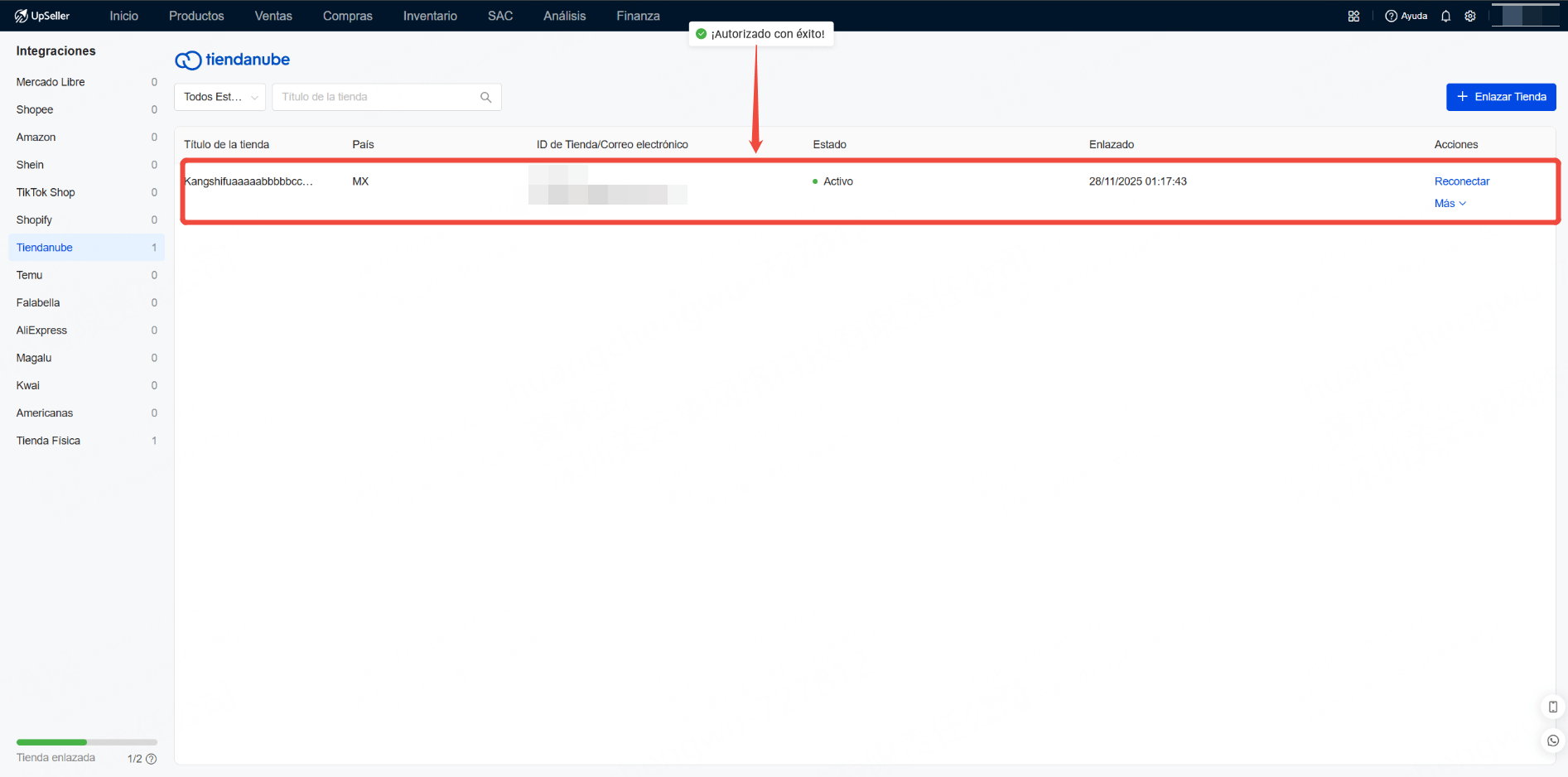The width and height of the screenshot is (1568, 777).
Task: Click the question mark beside 1/2
Action: pyautogui.click(x=152, y=759)
